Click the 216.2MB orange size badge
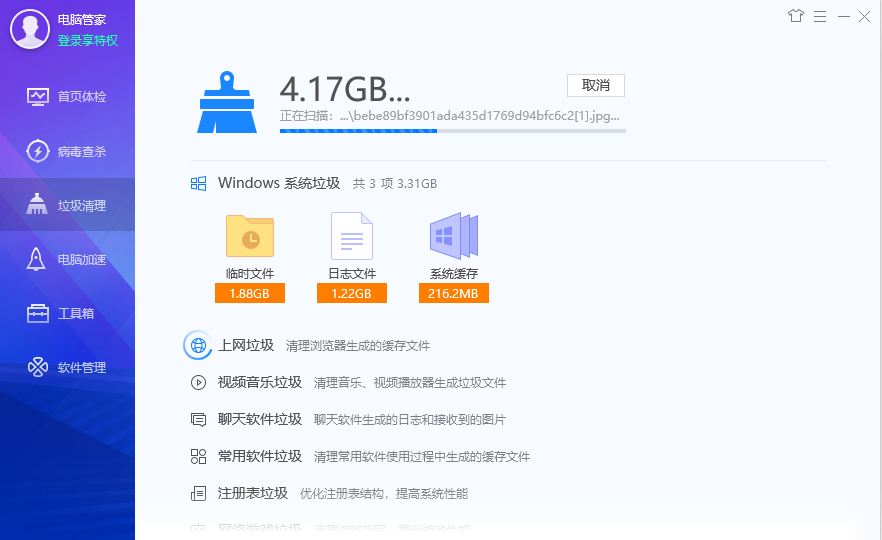This screenshot has height=540, width=882. 453,293
